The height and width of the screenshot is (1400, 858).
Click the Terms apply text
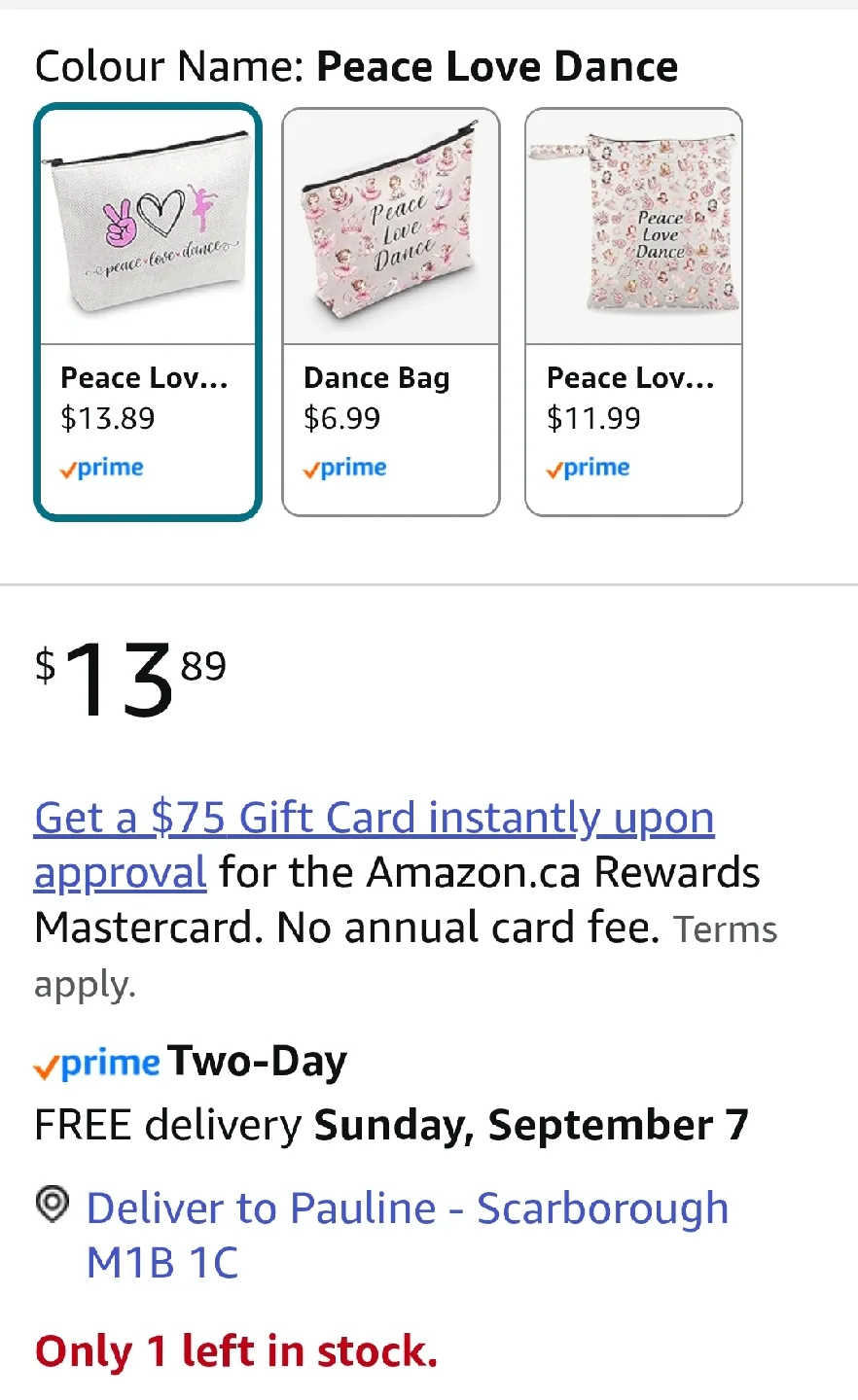(x=725, y=930)
